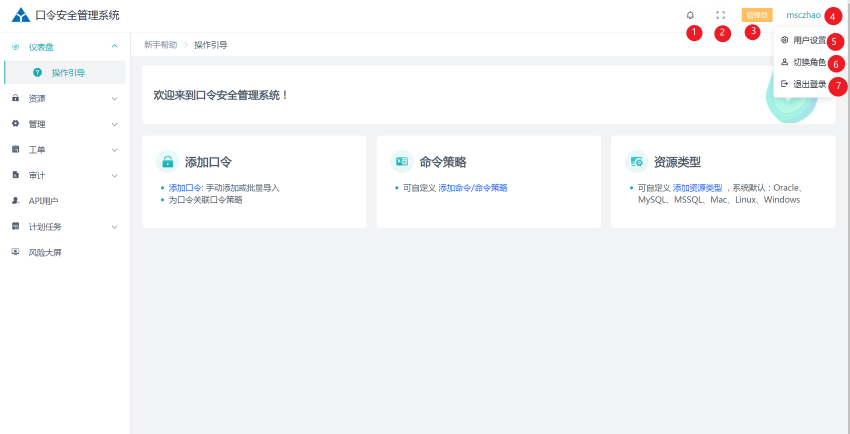Click the 风险大屏 monitor icon in sidebar
Screen dimensions: 850x434
tap(15, 252)
